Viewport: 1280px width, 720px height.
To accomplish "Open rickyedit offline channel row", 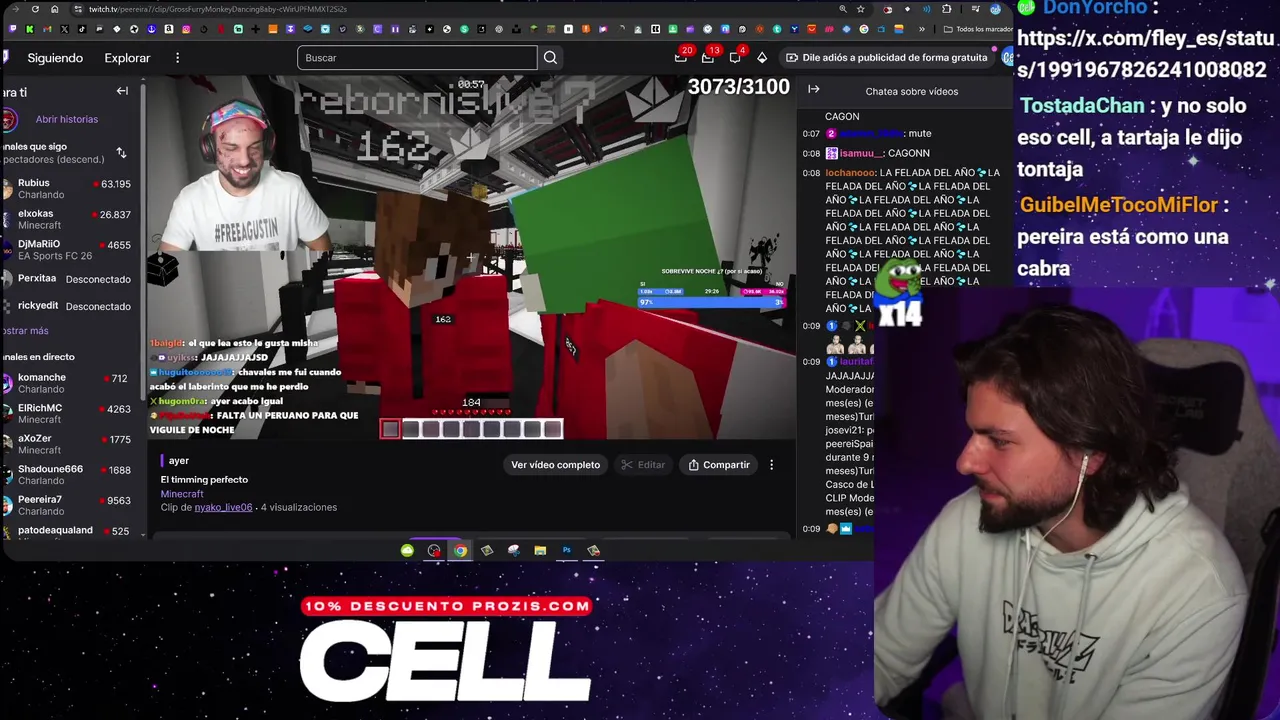I will coord(67,306).
